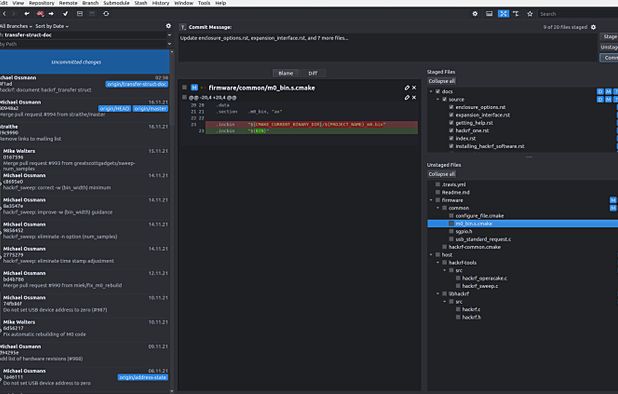Discard the @@ hunk with its X icon
Screen dimensions: 618x394
point(414,97)
